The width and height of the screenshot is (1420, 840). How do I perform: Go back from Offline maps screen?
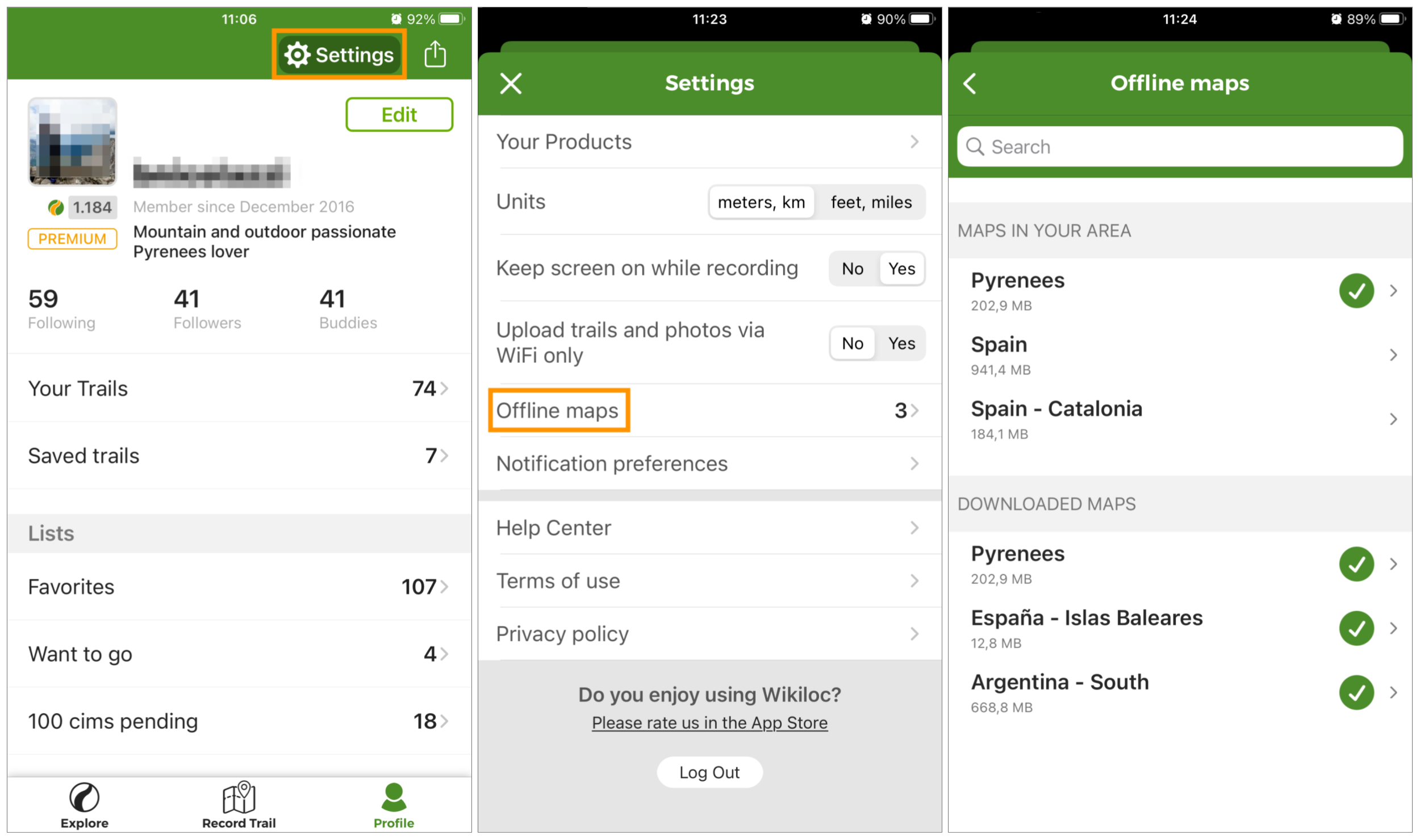[970, 83]
